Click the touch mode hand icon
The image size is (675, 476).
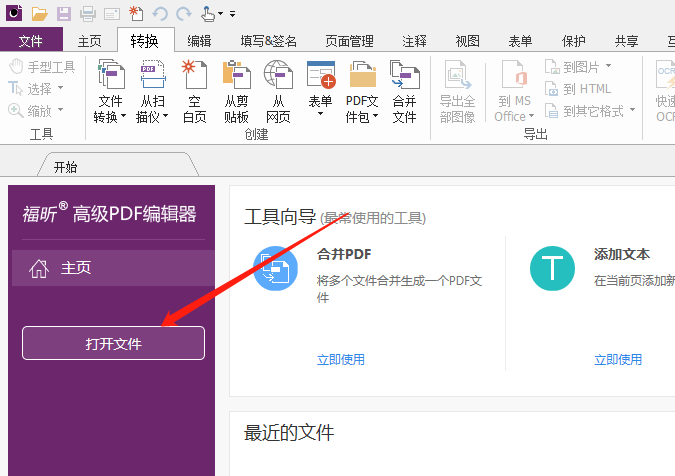[x=208, y=14]
